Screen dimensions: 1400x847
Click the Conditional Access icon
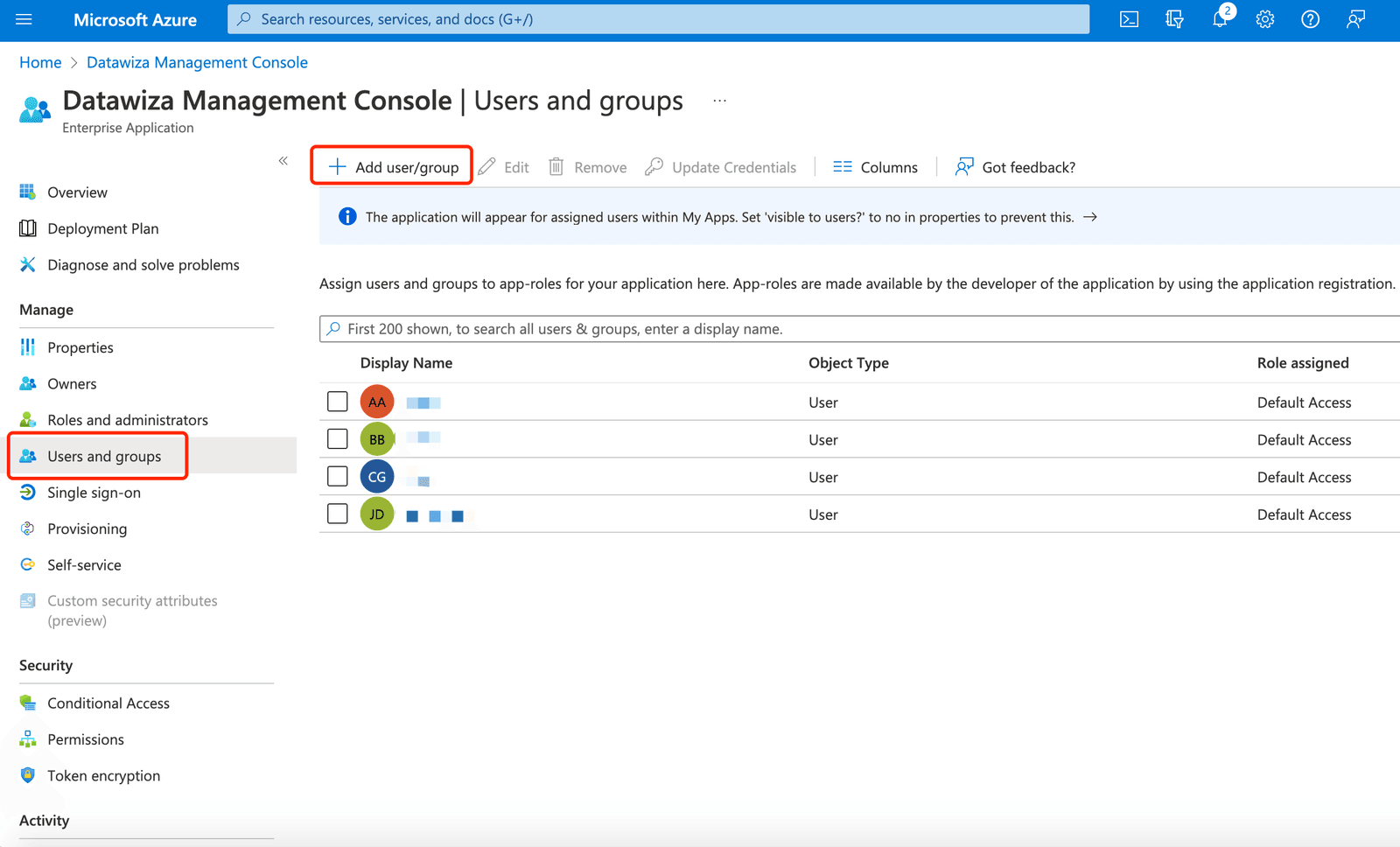pyautogui.click(x=28, y=703)
